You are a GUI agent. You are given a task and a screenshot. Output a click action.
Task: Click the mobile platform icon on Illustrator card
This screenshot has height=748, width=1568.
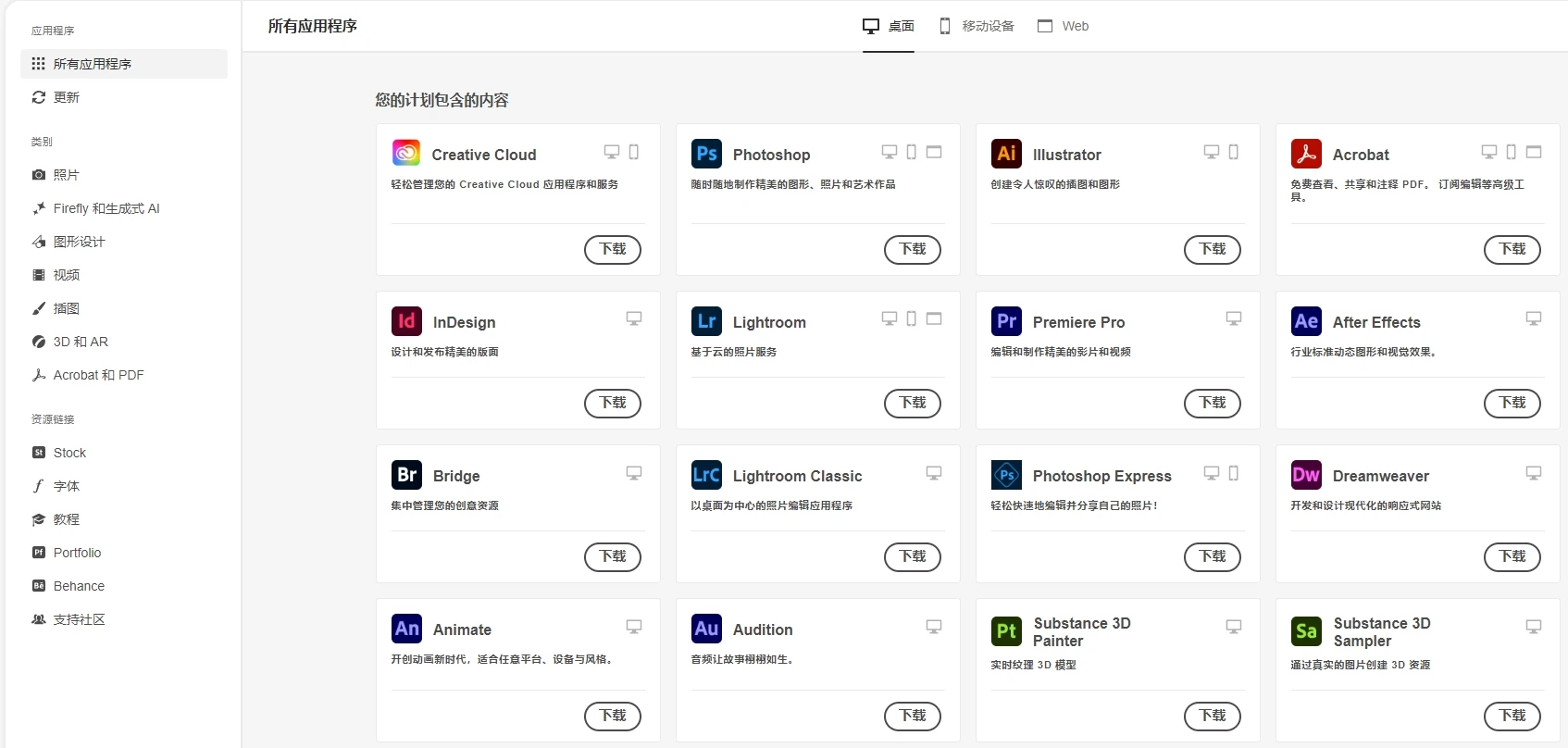click(1234, 152)
